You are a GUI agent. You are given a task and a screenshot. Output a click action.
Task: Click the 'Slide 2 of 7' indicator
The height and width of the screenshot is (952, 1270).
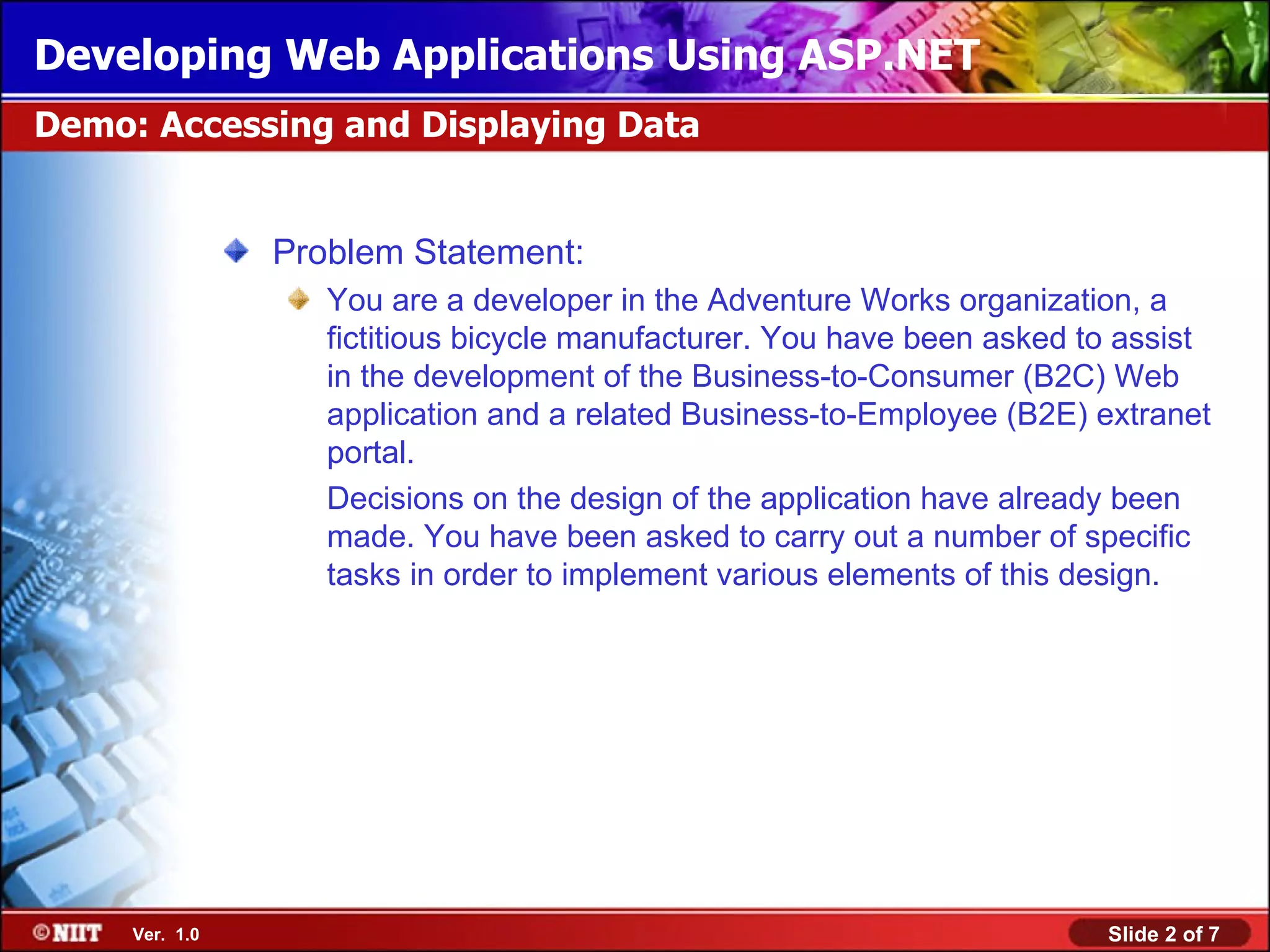click(x=1163, y=933)
